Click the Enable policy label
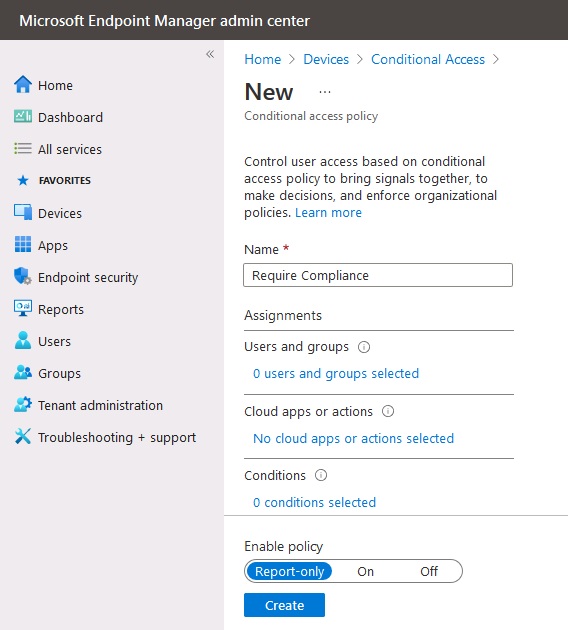Screen dimensions: 568x630 tap(284, 547)
